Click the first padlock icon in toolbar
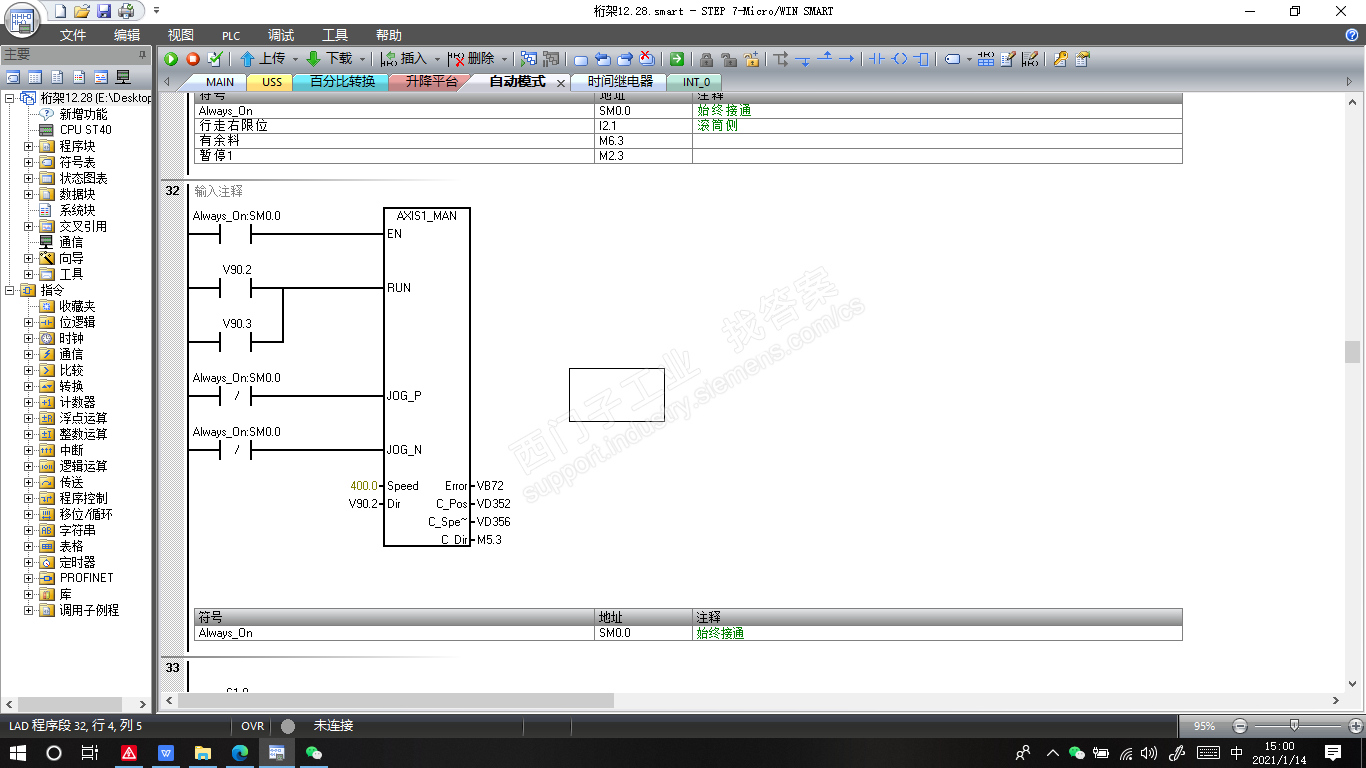 706,59
